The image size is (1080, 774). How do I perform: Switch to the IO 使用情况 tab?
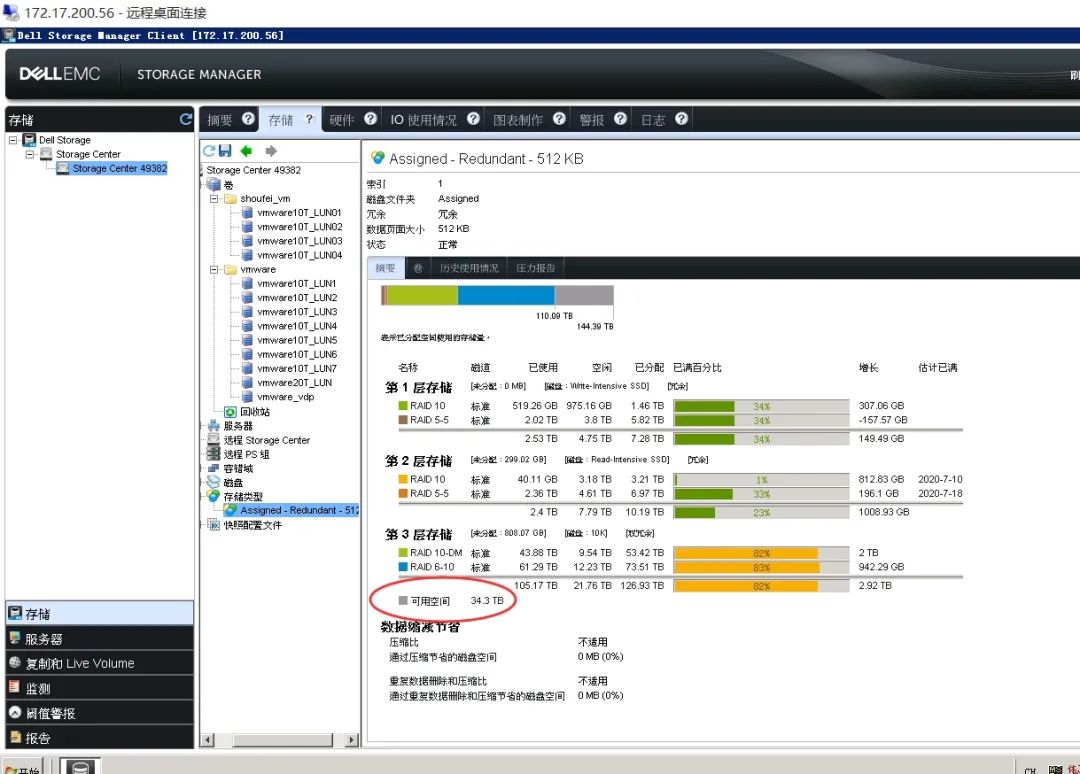point(424,120)
